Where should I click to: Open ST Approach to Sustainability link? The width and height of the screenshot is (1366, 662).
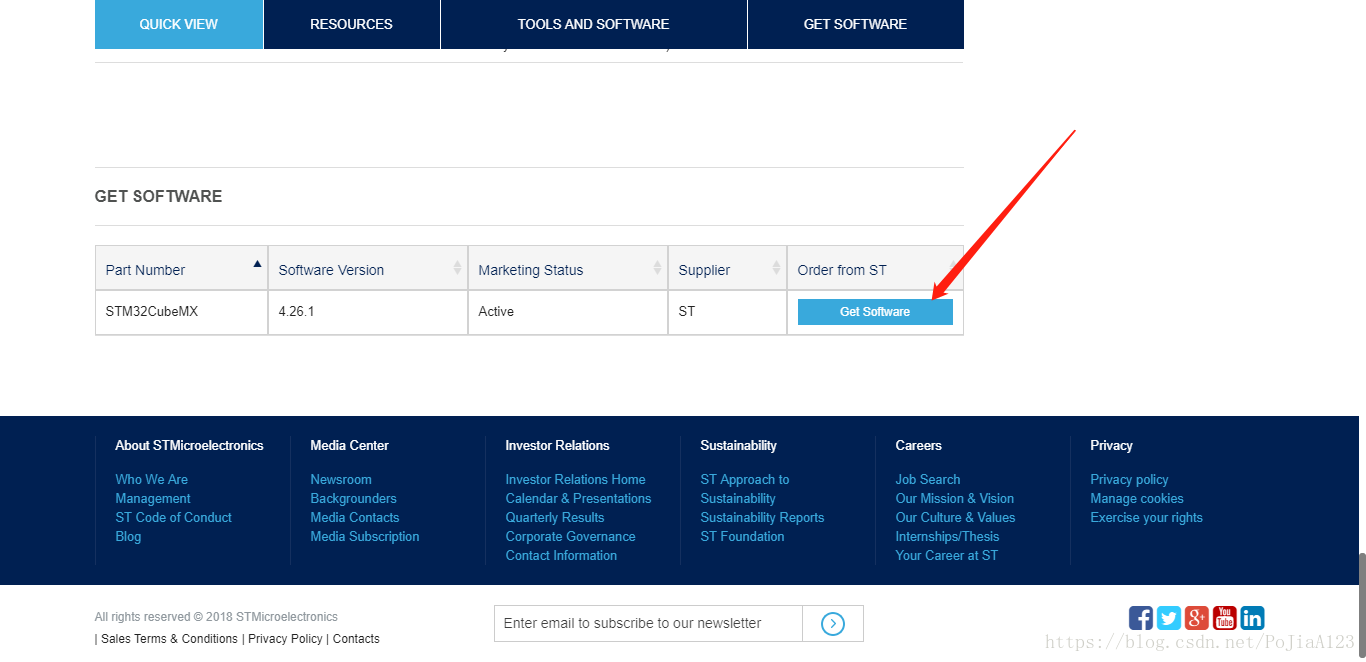[745, 489]
